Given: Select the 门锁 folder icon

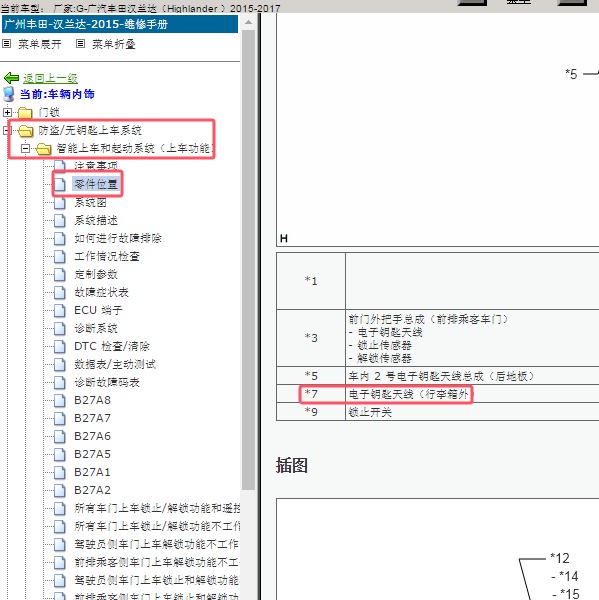Looking at the screenshot, I should click(25, 112).
